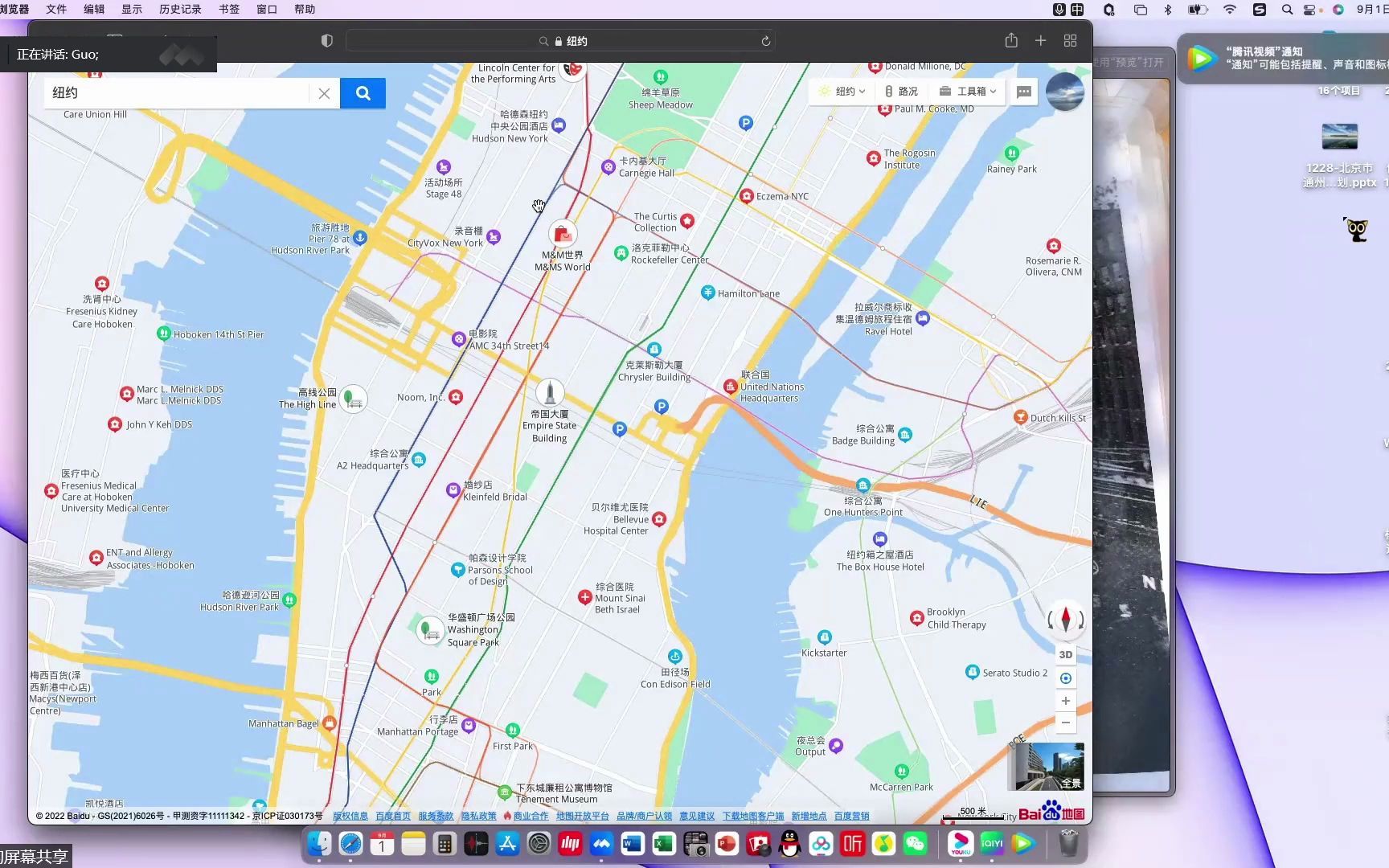The image size is (1389, 868).
Task: Zoom in with the plus button
Action: (x=1066, y=701)
